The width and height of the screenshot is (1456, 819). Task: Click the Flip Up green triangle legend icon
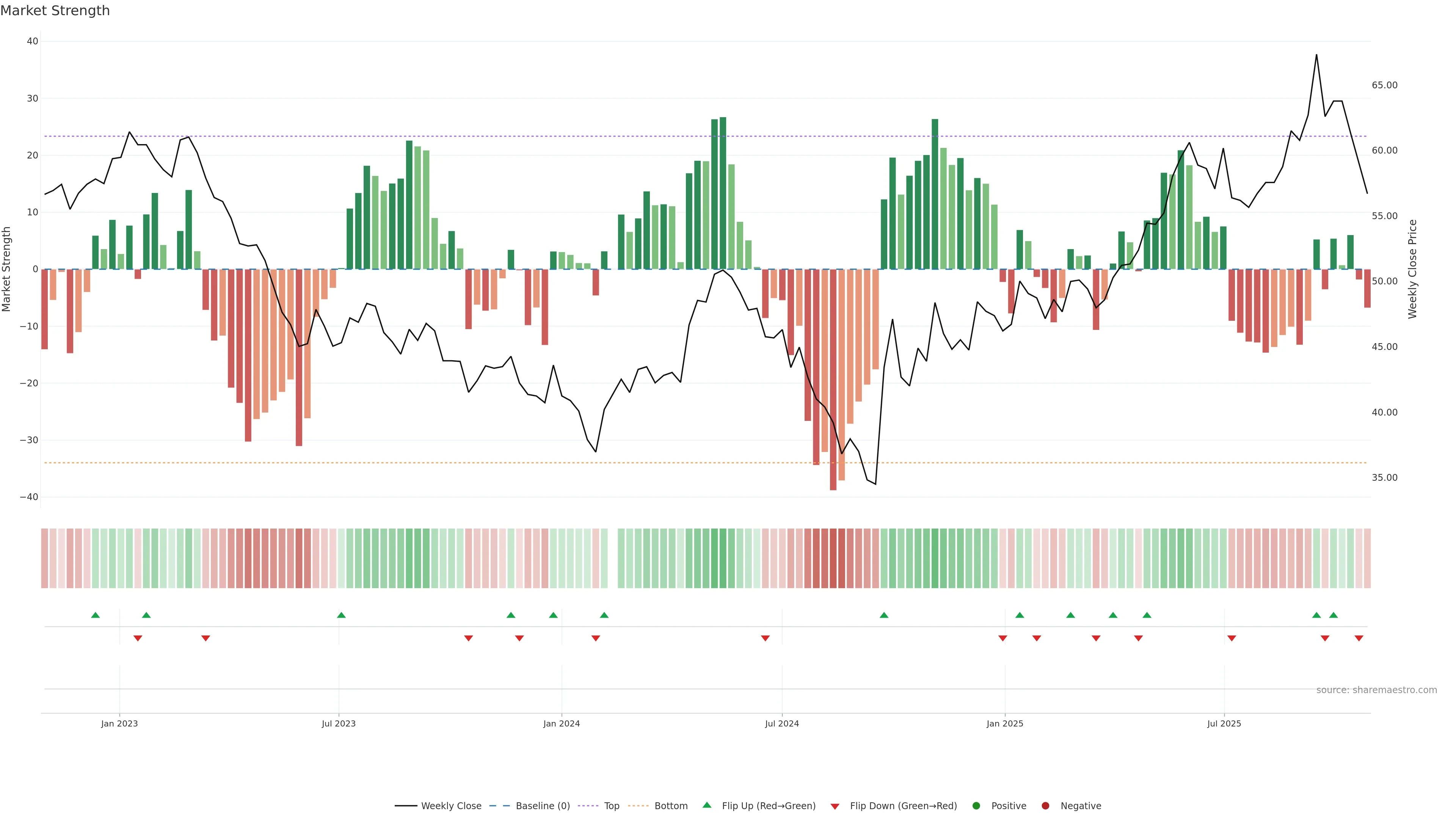[x=706, y=805]
